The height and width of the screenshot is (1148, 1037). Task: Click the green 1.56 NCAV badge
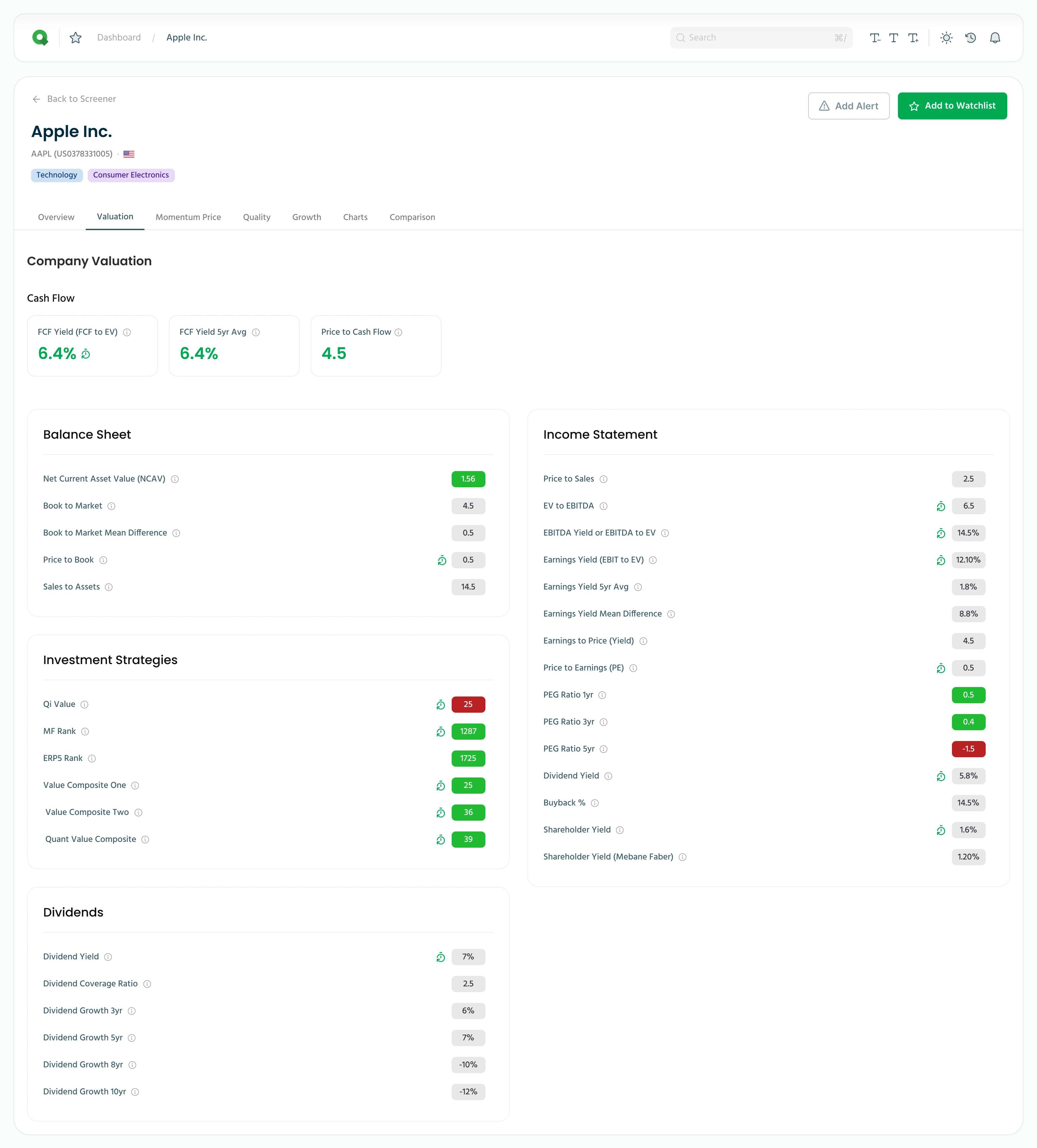(468, 480)
